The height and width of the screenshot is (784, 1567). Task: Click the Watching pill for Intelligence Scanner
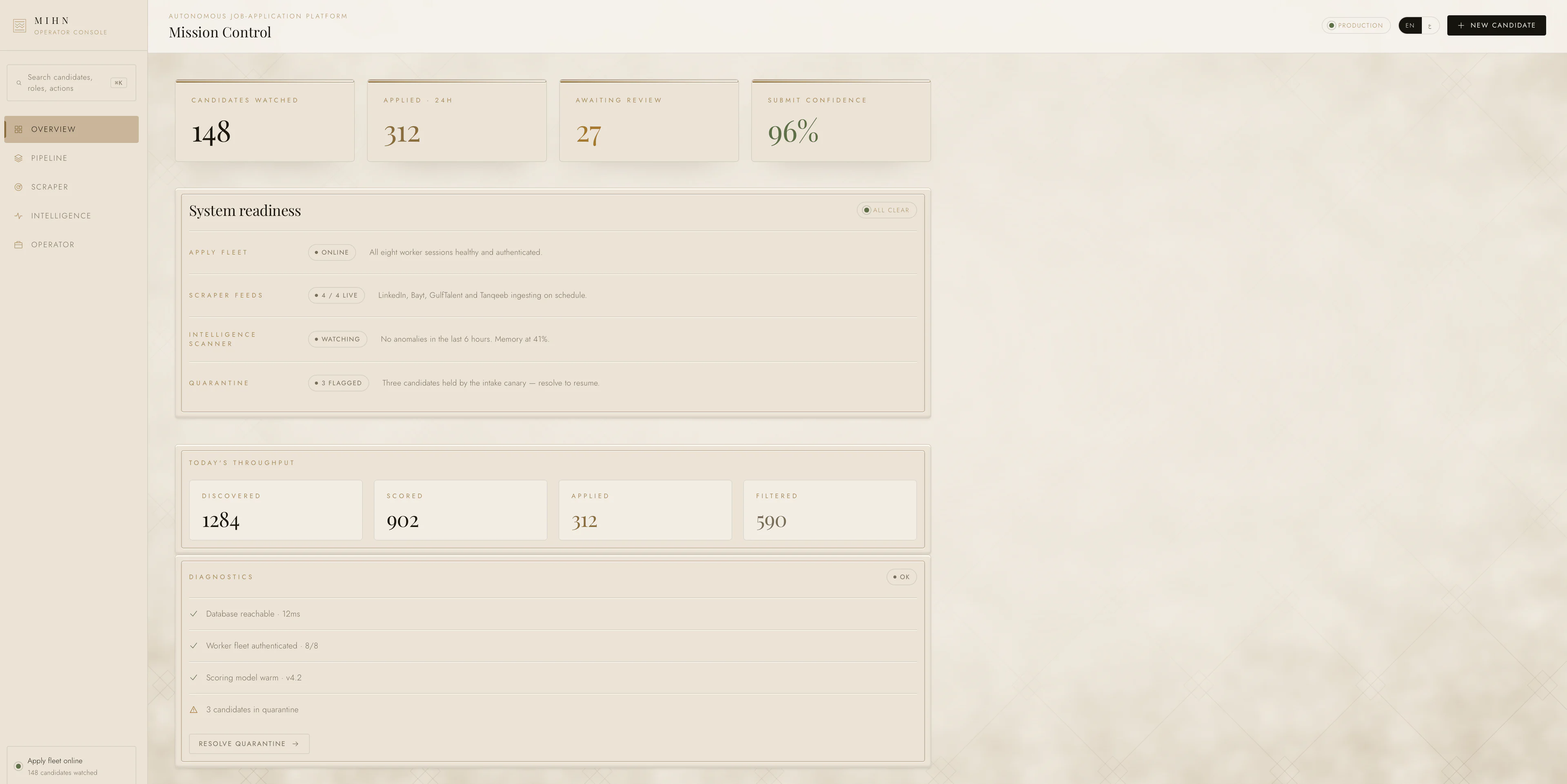[x=337, y=339]
